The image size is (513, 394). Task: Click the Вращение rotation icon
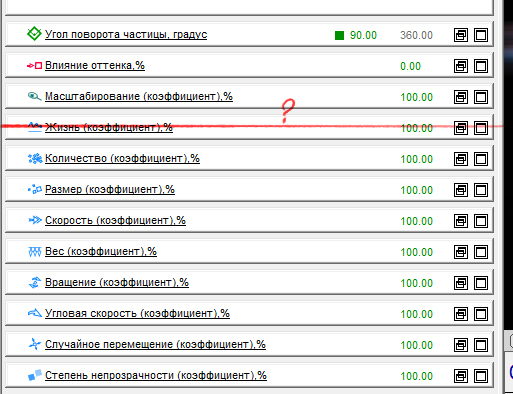35,283
